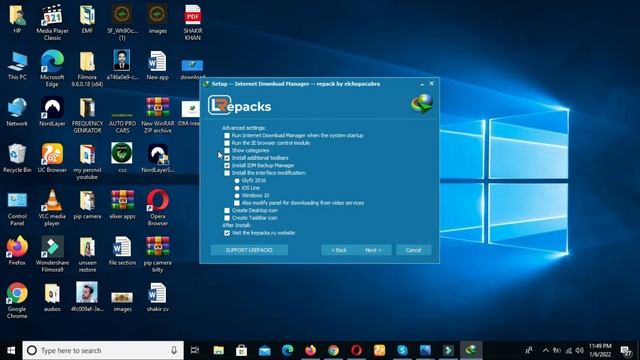The width and height of the screenshot is (640, 360).
Task: Select the Network desktop icon
Action: 17,112
